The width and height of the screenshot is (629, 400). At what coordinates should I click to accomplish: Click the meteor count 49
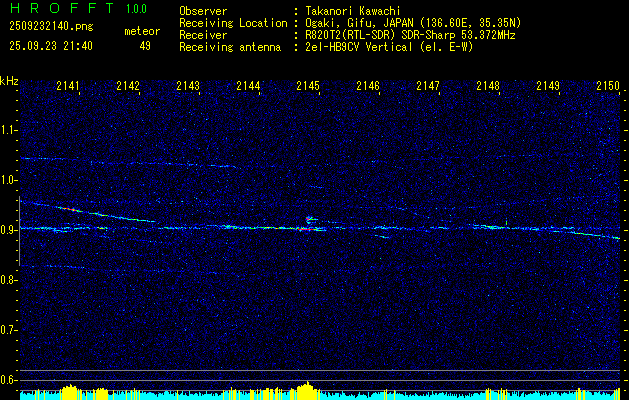pyautogui.click(x=145, y=46)
